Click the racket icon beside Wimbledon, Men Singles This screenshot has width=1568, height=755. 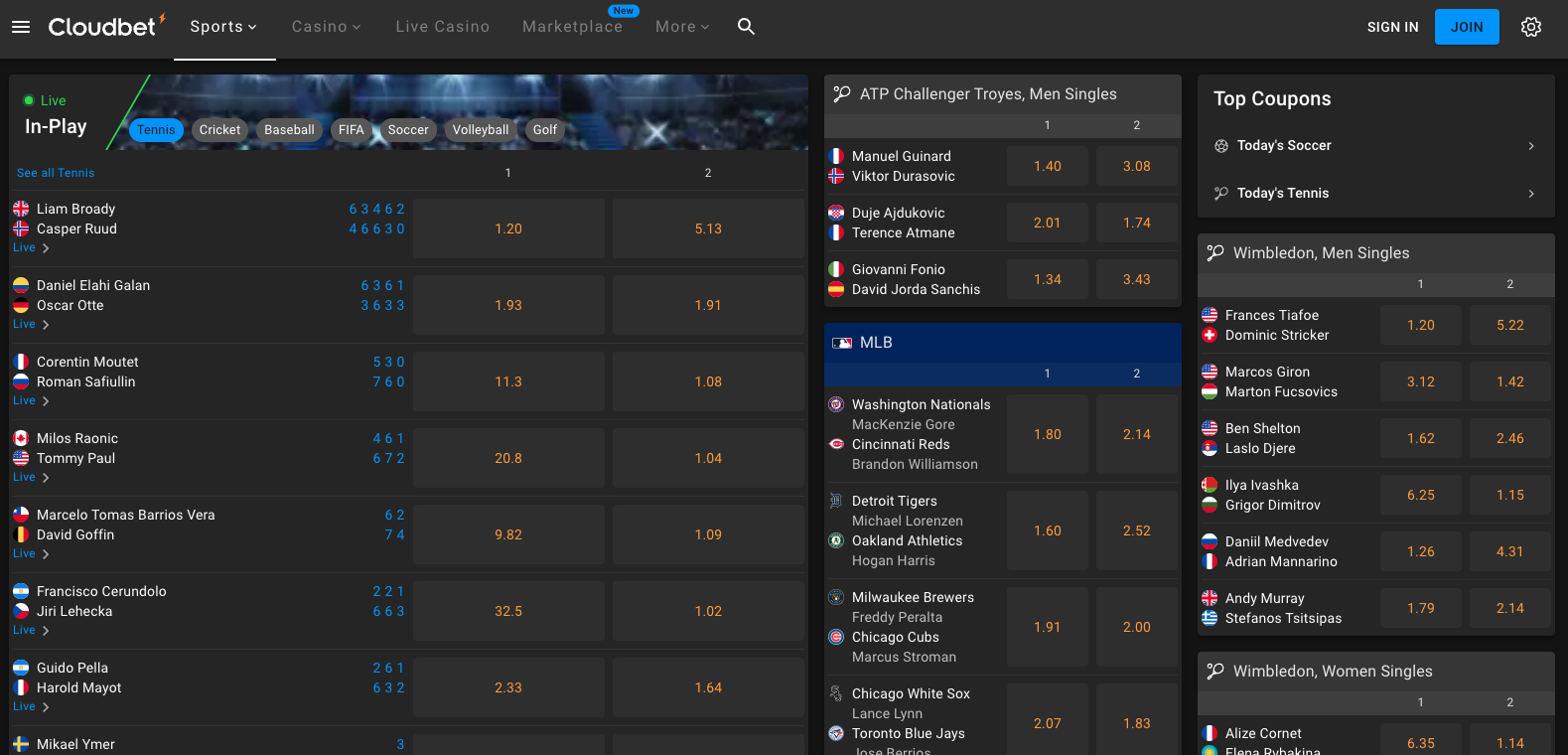tap(1215, 252)
